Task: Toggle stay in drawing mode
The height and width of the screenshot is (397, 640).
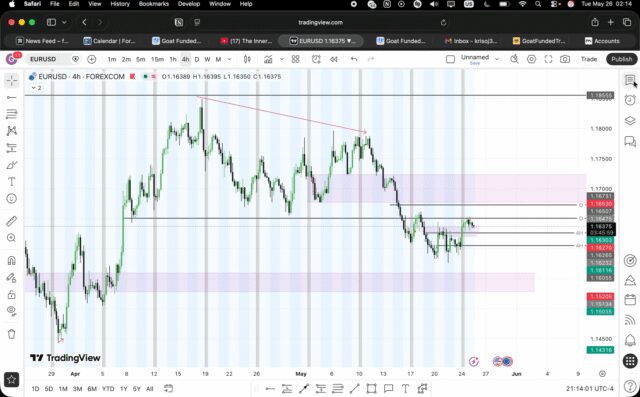Action: point(11,277)
